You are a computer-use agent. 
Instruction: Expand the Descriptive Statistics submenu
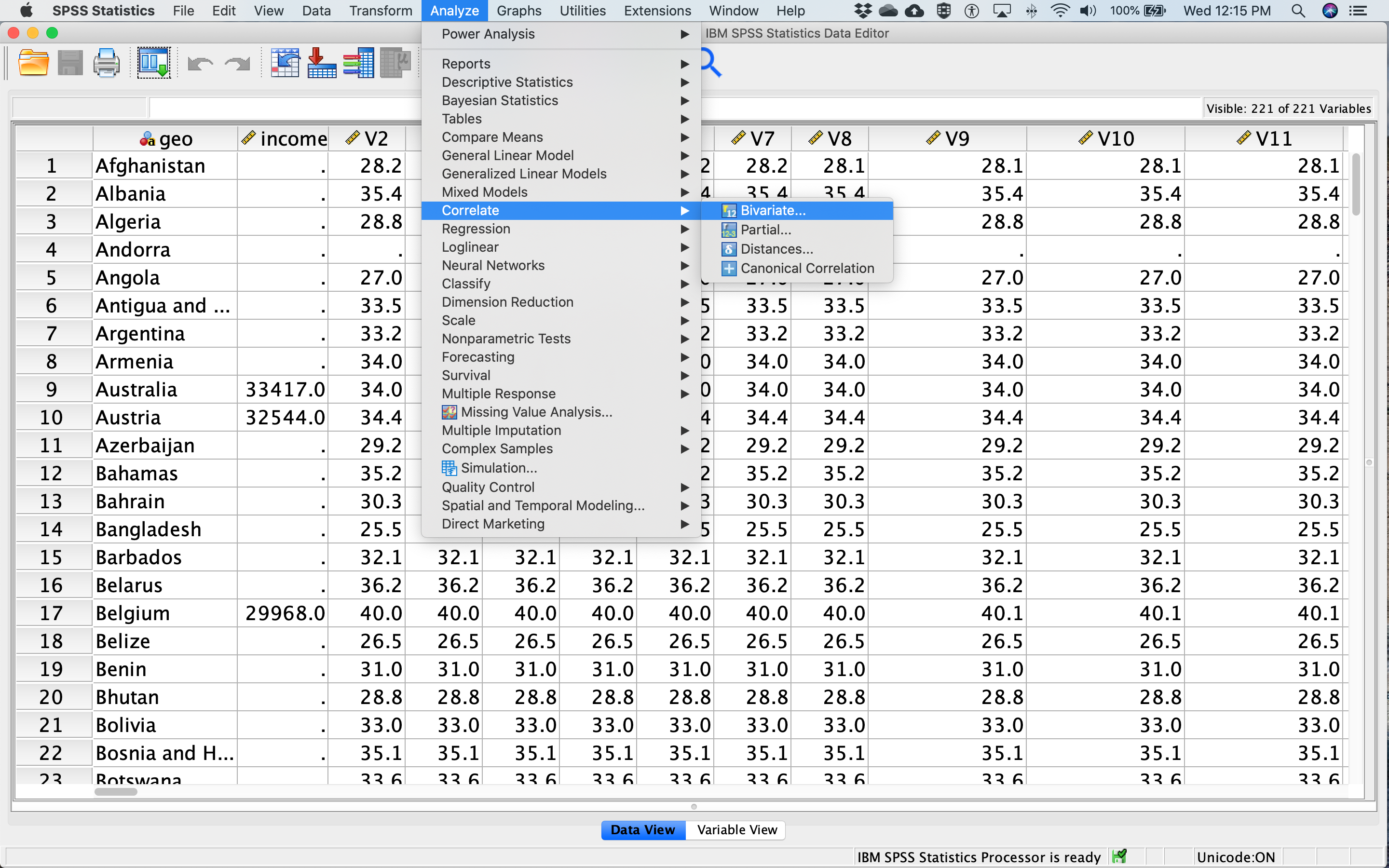(561, 82)
